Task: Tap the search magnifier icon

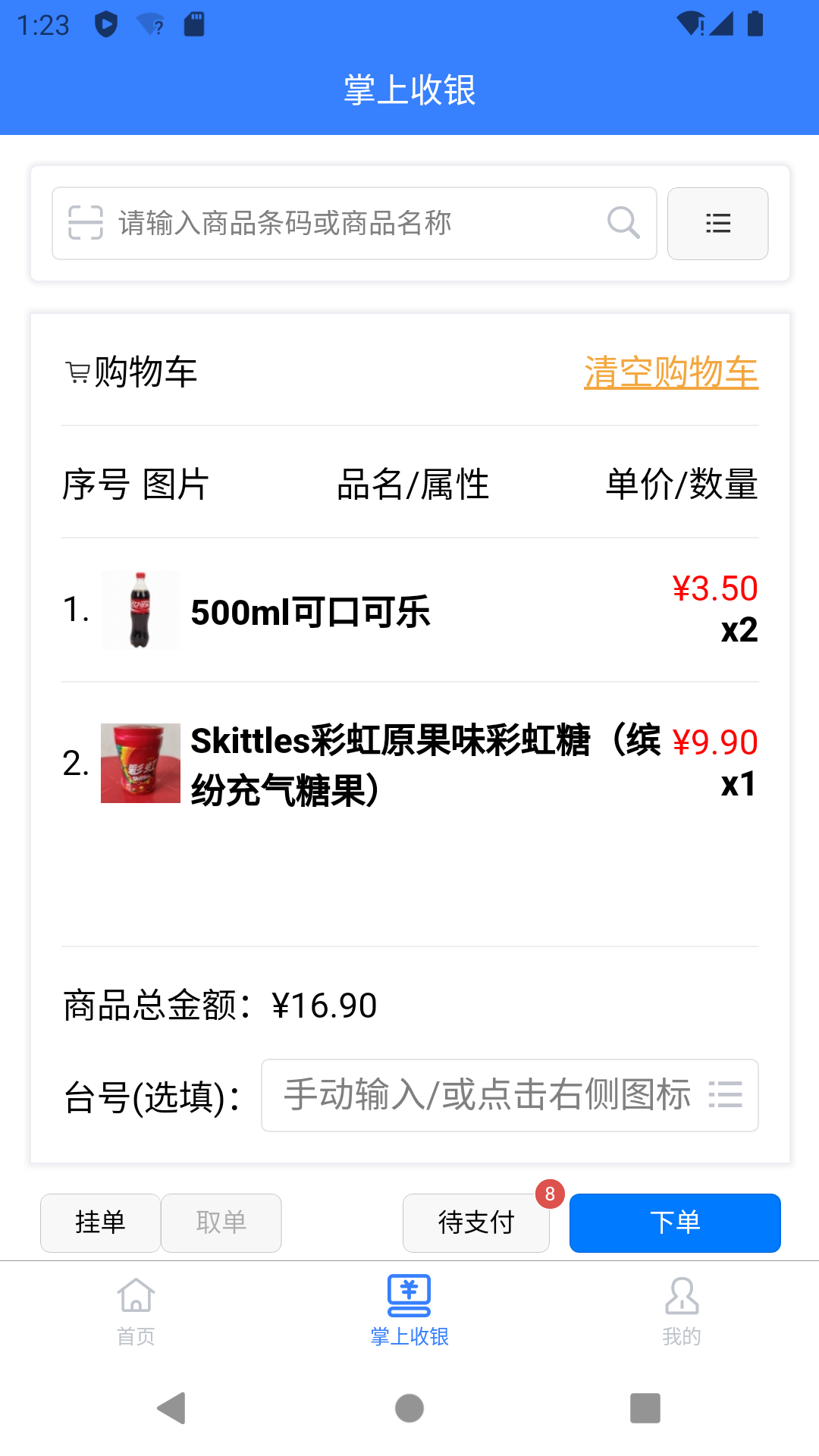Action: click(x=623, y=223)
